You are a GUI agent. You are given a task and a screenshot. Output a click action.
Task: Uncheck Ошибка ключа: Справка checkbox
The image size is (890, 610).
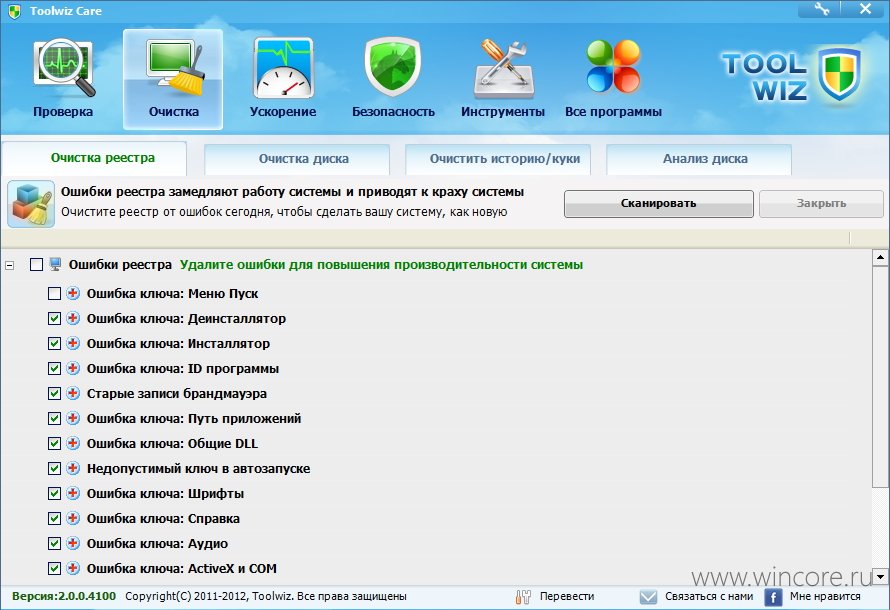pyautogui.click(x=54, y=518)
